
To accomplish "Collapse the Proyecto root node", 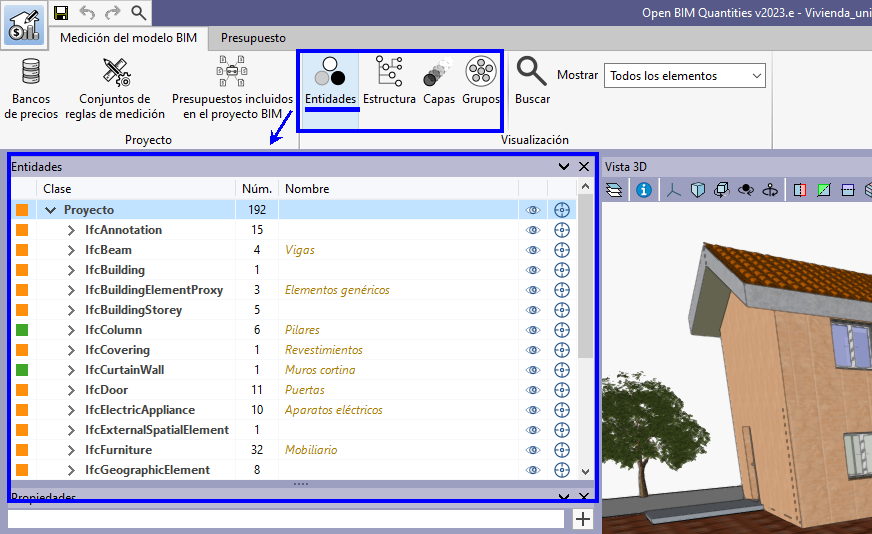I will click(50, 210).
